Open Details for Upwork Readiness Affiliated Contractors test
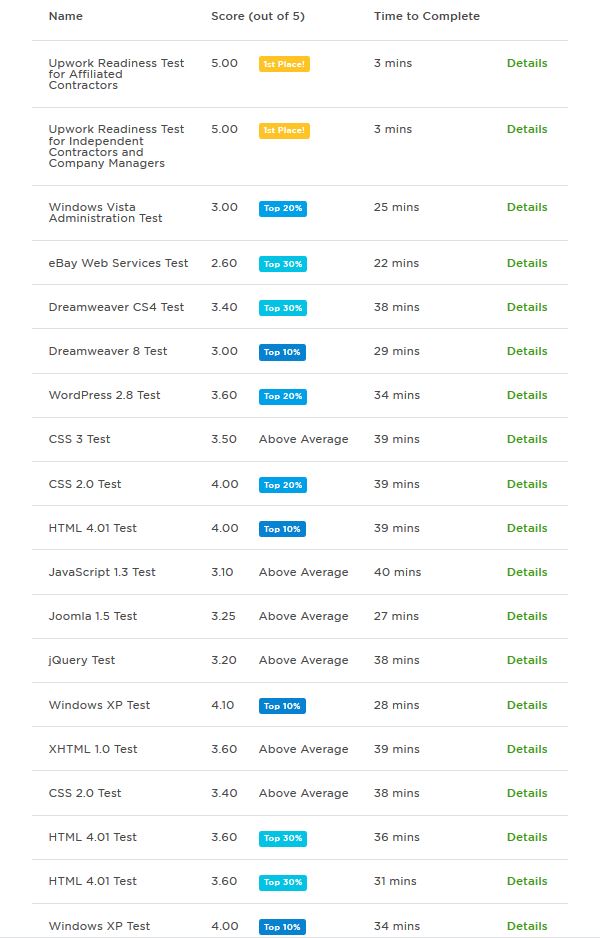The height and width of the screenshot is (938, 600). (x=526, y=63)
